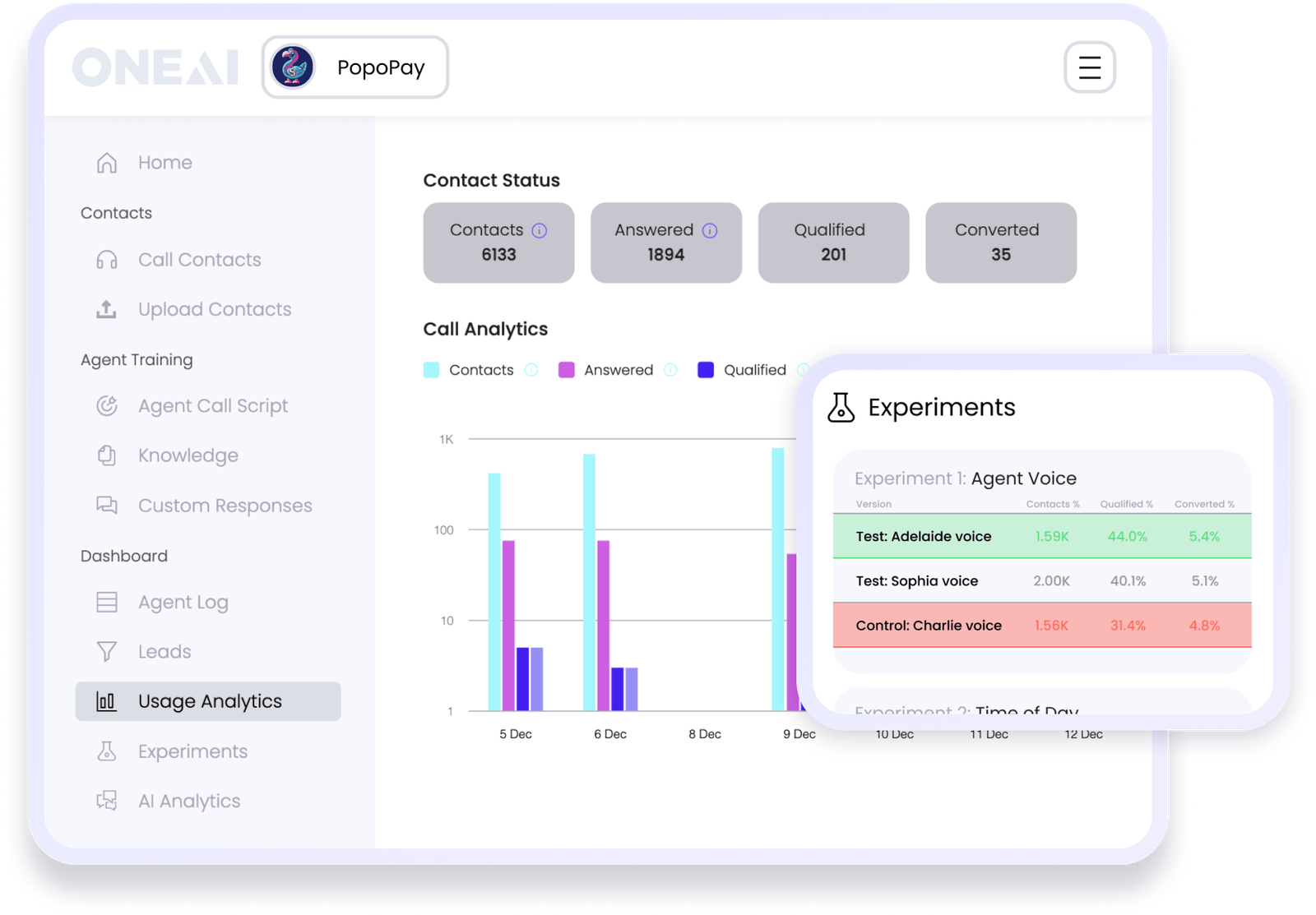Click the Knowledge document icon
Viewport: 1316px width, 915px height.
(106, 455)
